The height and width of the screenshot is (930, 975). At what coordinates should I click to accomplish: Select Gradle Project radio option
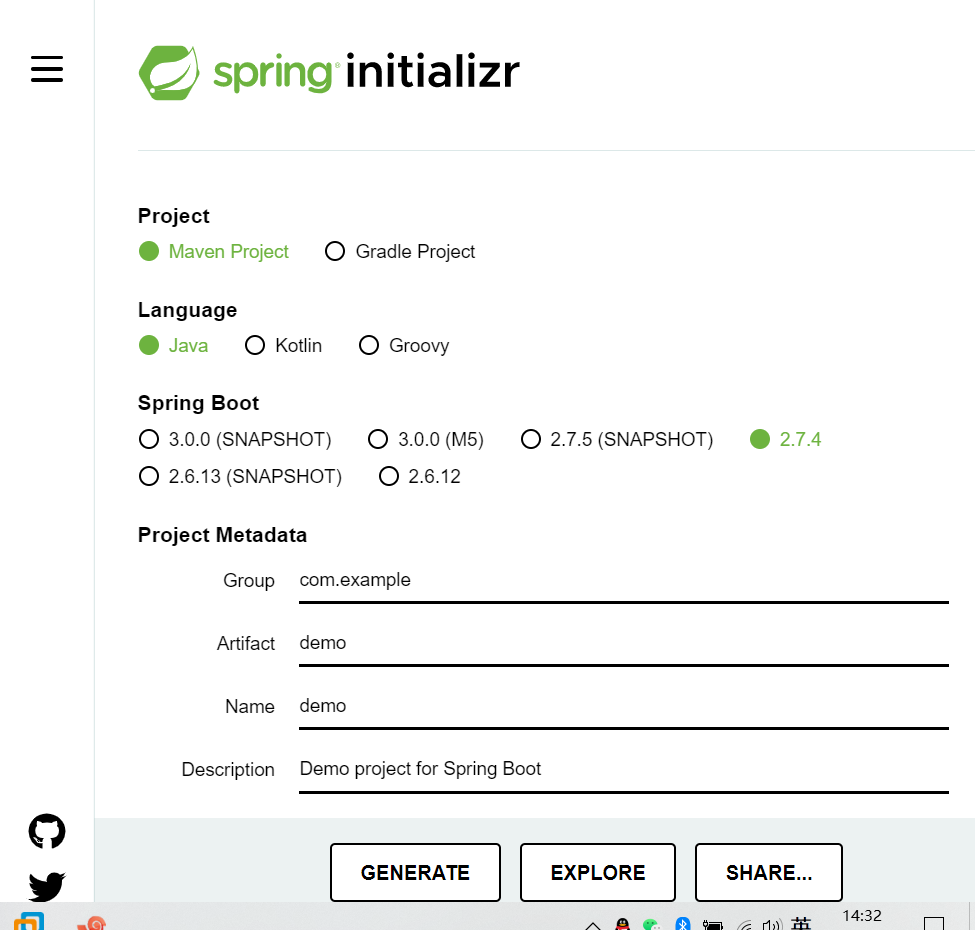[400, 251]
